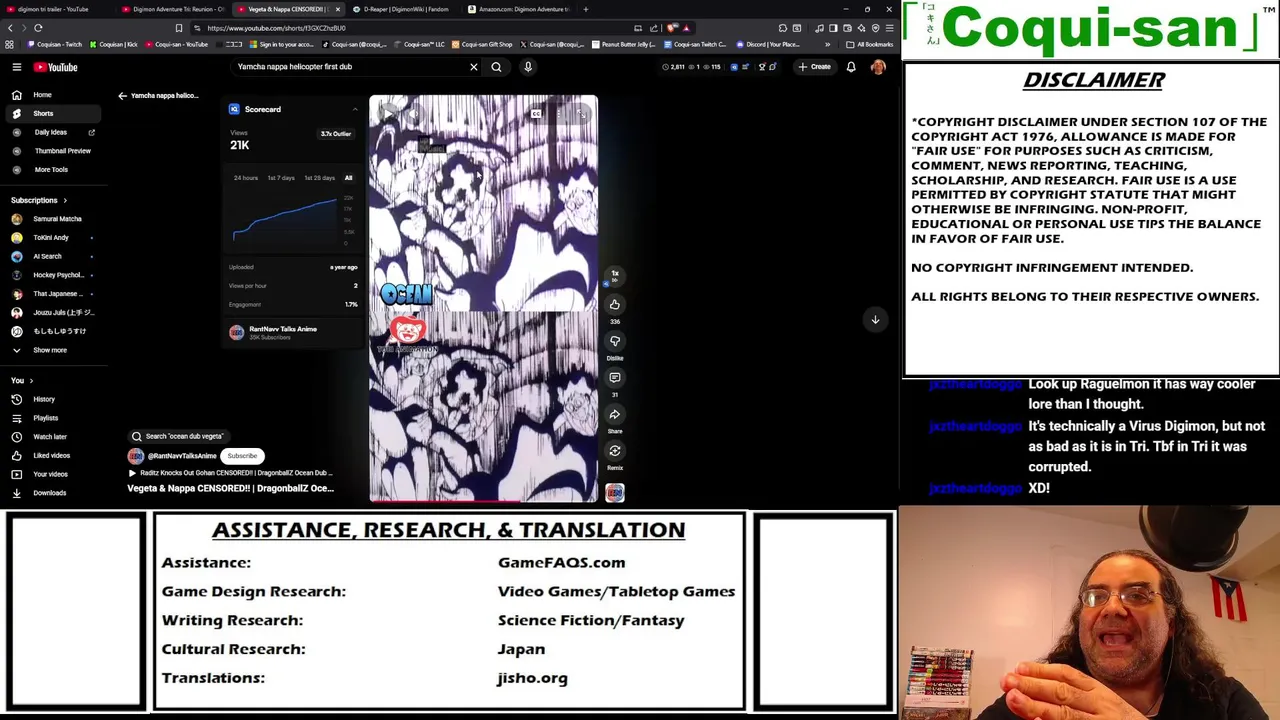Open the Short's more options menu
Image resolution: width=1280 pixels, height=720 pixels.
pyautogui.click(x=559, y=114)
